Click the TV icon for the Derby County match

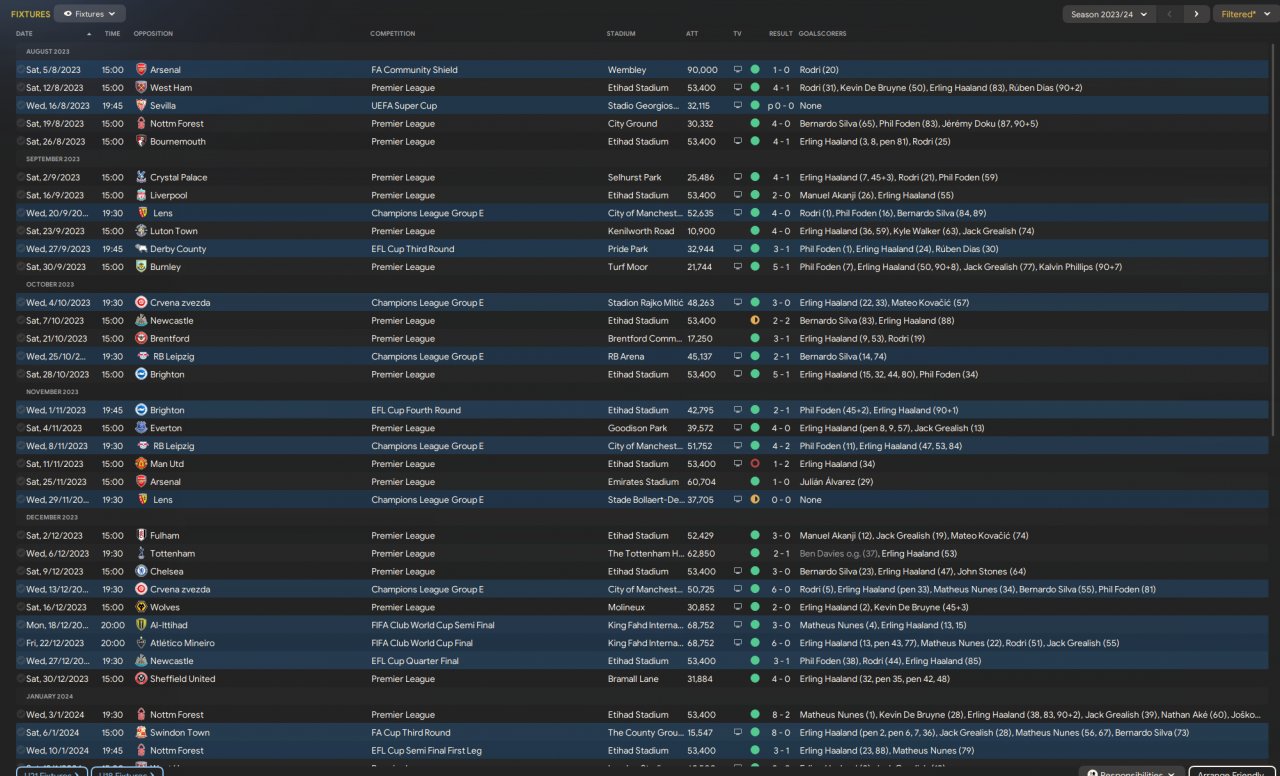point(738,250)
